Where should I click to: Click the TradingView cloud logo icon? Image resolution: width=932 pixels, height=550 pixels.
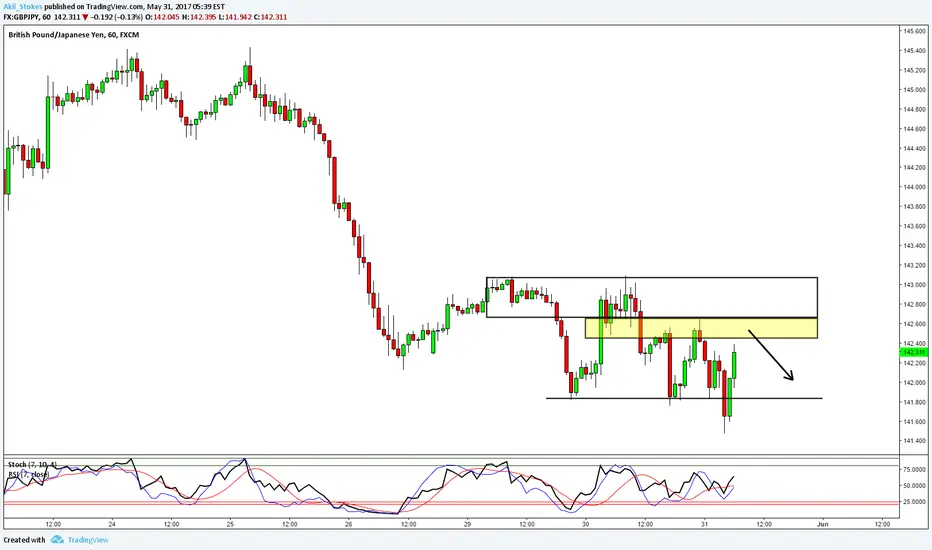coord(57,539)
